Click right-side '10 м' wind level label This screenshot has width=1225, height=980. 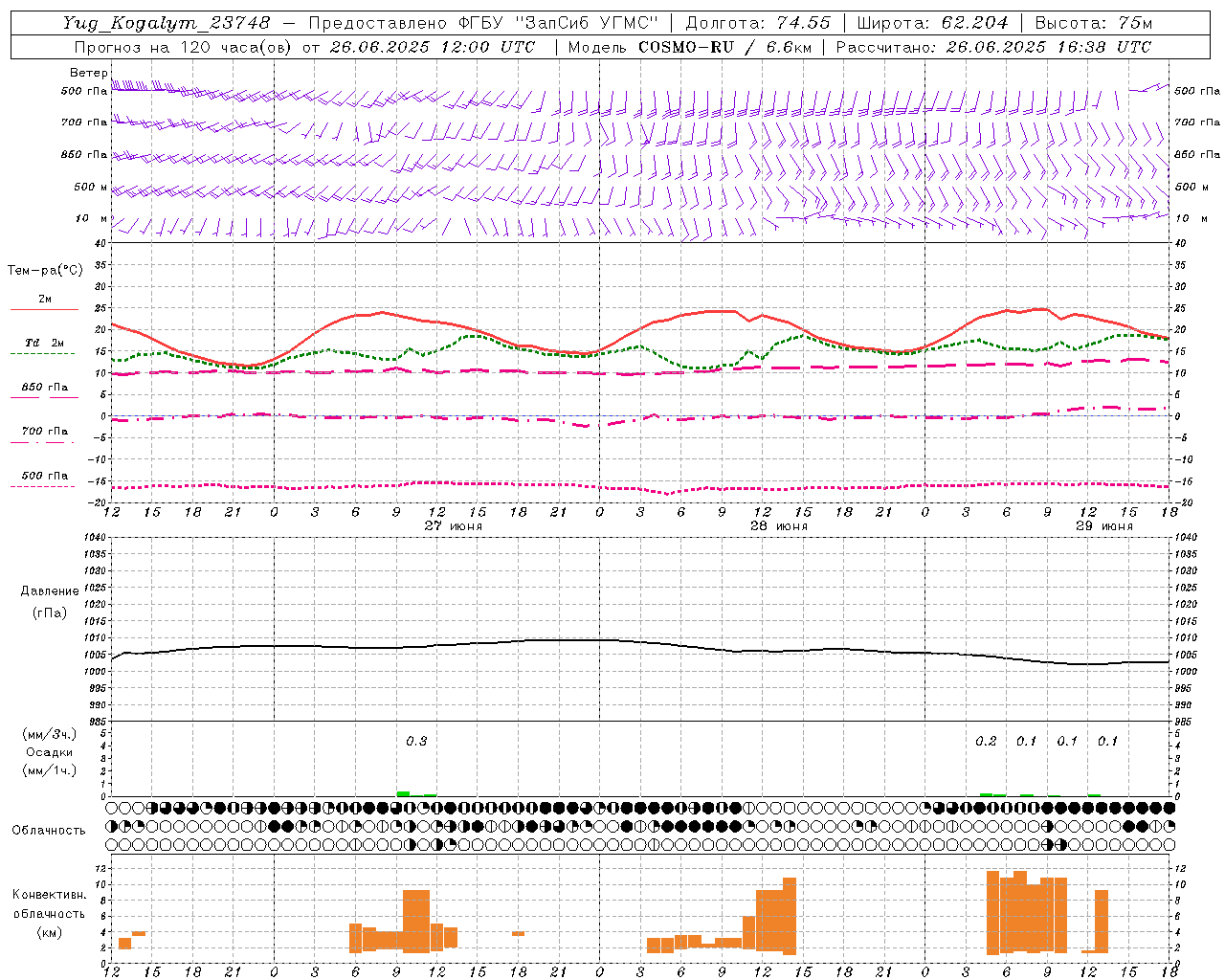[x=1192, y=218]
